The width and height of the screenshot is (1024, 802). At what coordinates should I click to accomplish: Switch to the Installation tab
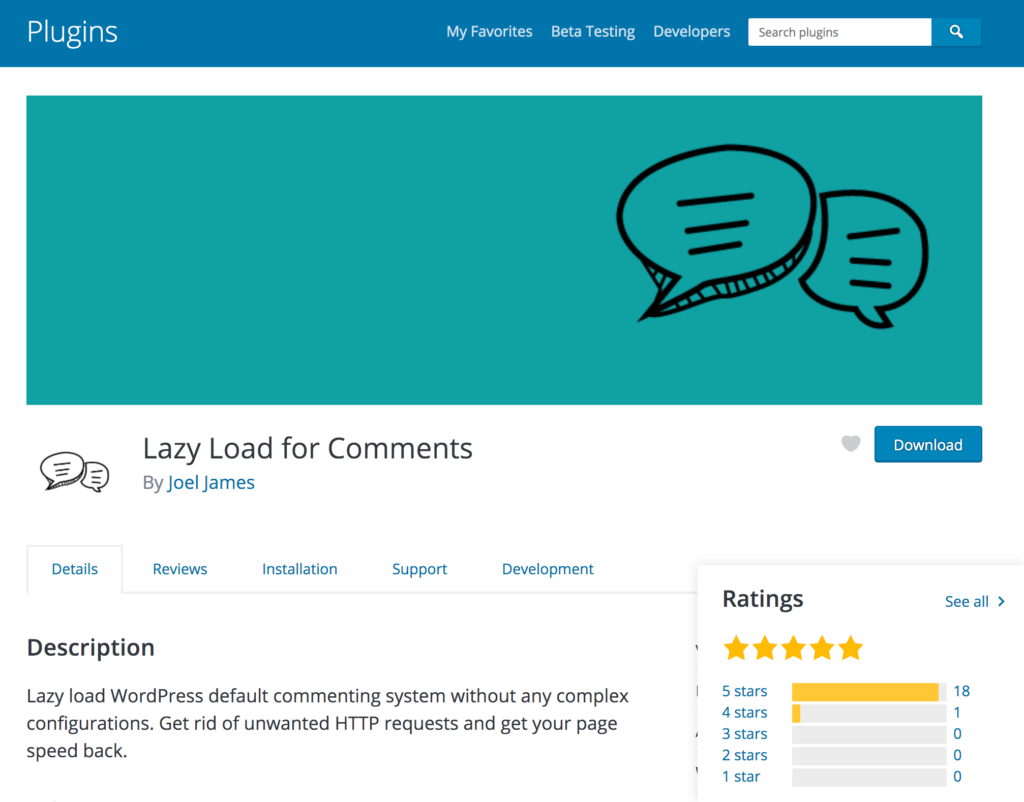tap(300, 569)
